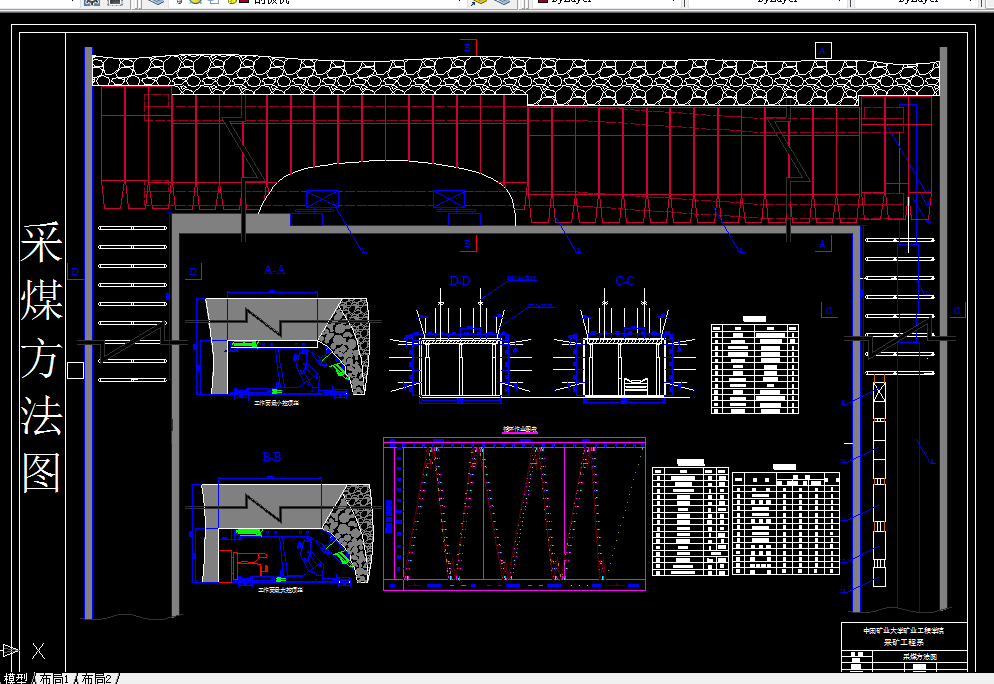Click the red B marker below the gray roadway

point(468,243)
